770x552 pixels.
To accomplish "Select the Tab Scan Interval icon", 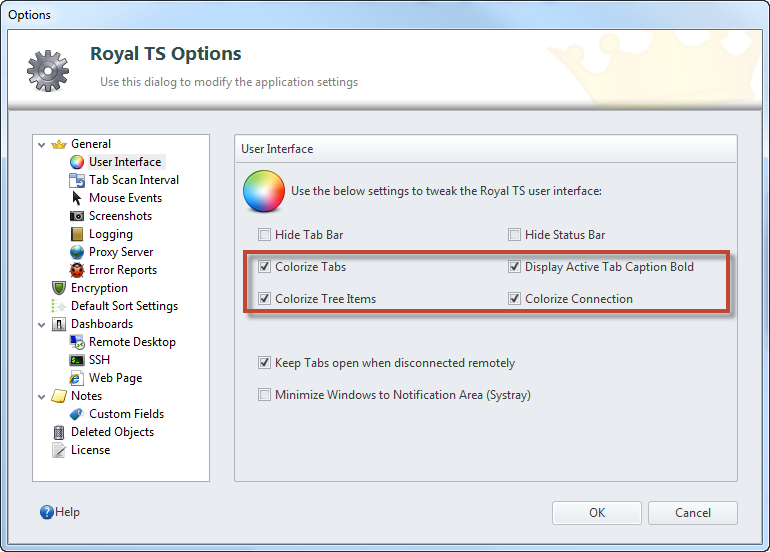I will (77, 180).
